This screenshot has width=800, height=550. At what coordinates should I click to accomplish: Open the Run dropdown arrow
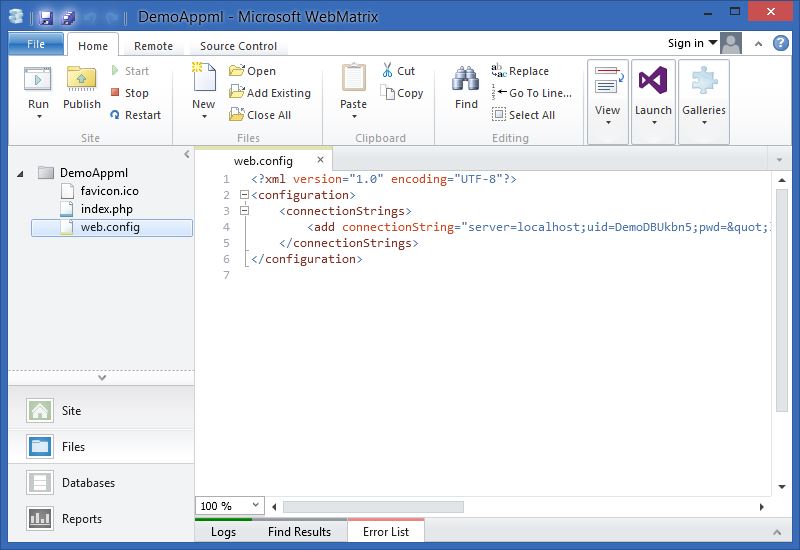39,117
